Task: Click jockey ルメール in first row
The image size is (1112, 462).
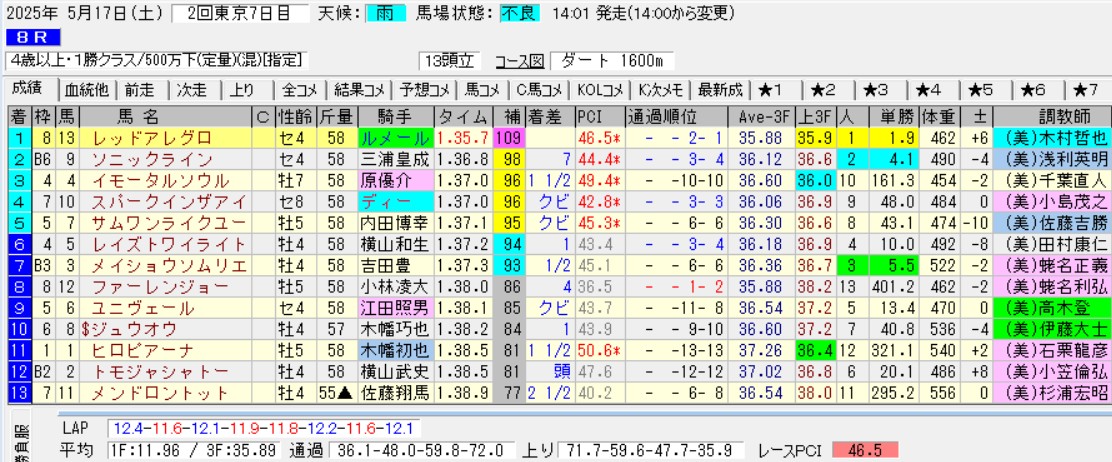Action: coord(399,138)
